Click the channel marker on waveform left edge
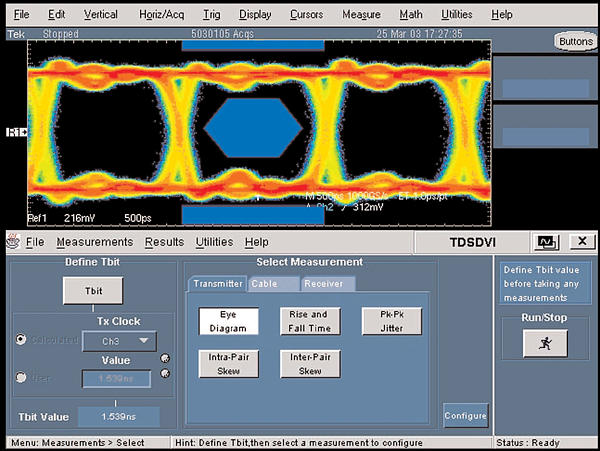This screenshot has height=451, width=600. point(14,132)
